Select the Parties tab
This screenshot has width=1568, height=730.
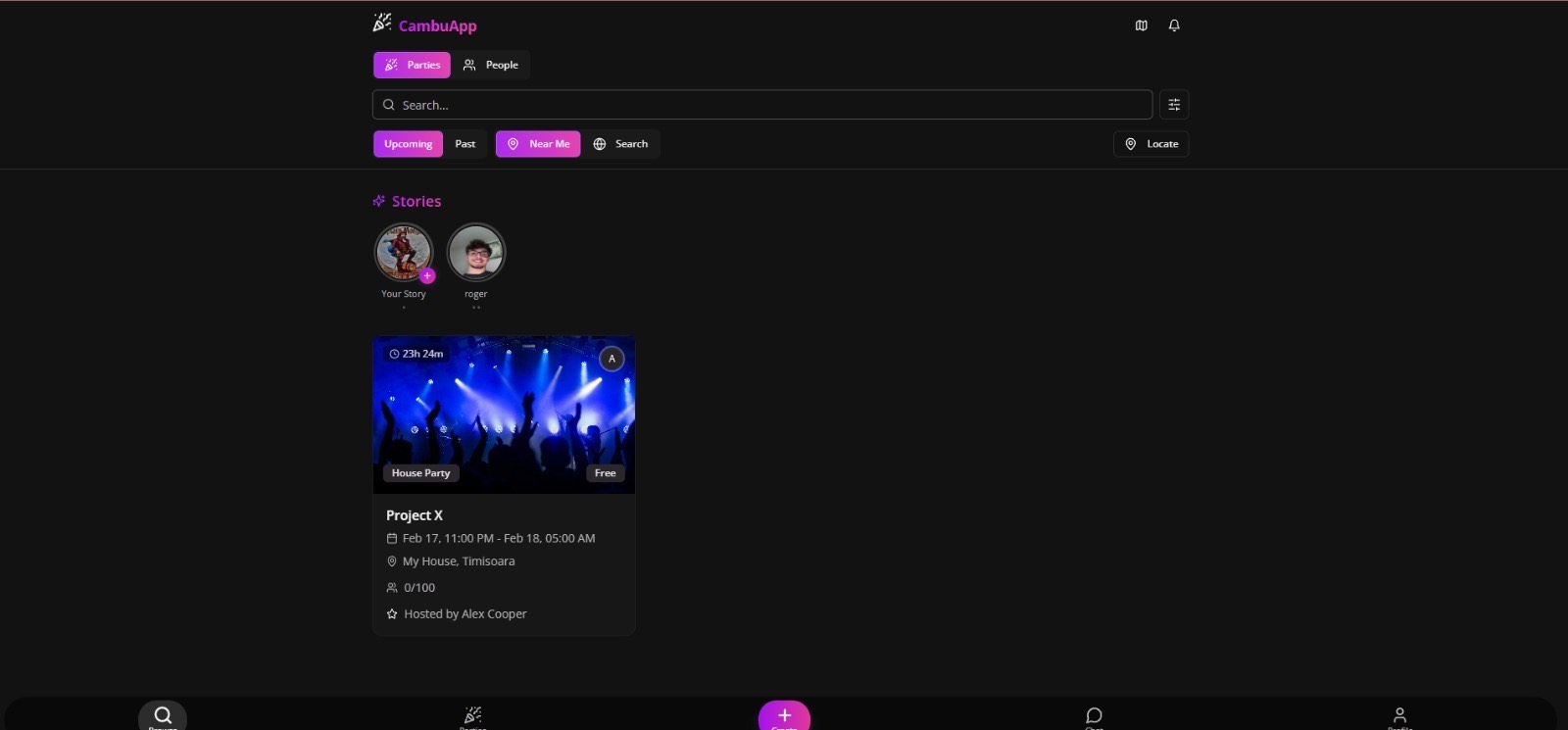pyautogui.click(x=412, y=65)
